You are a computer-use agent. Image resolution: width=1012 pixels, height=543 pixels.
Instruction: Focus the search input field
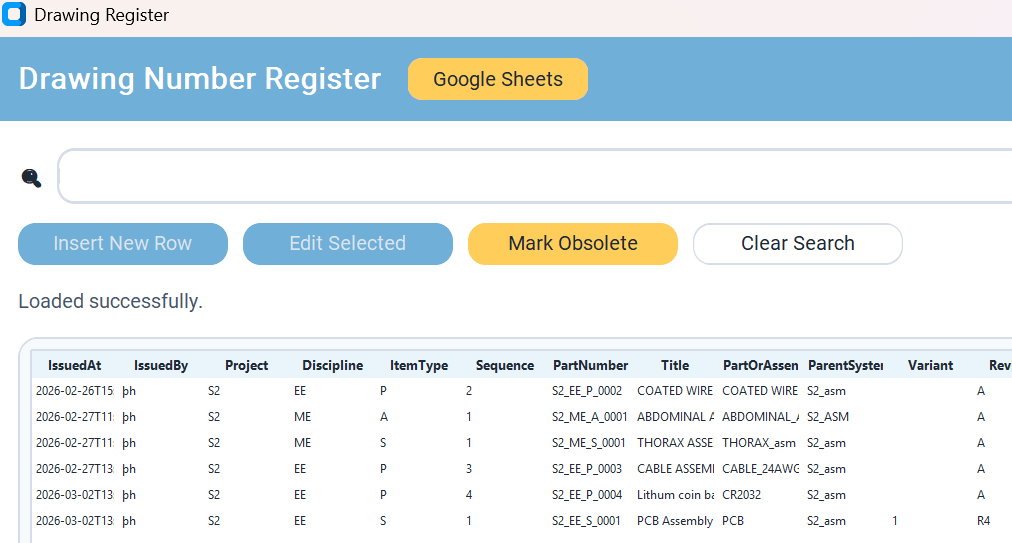click(x=534, y=176)
